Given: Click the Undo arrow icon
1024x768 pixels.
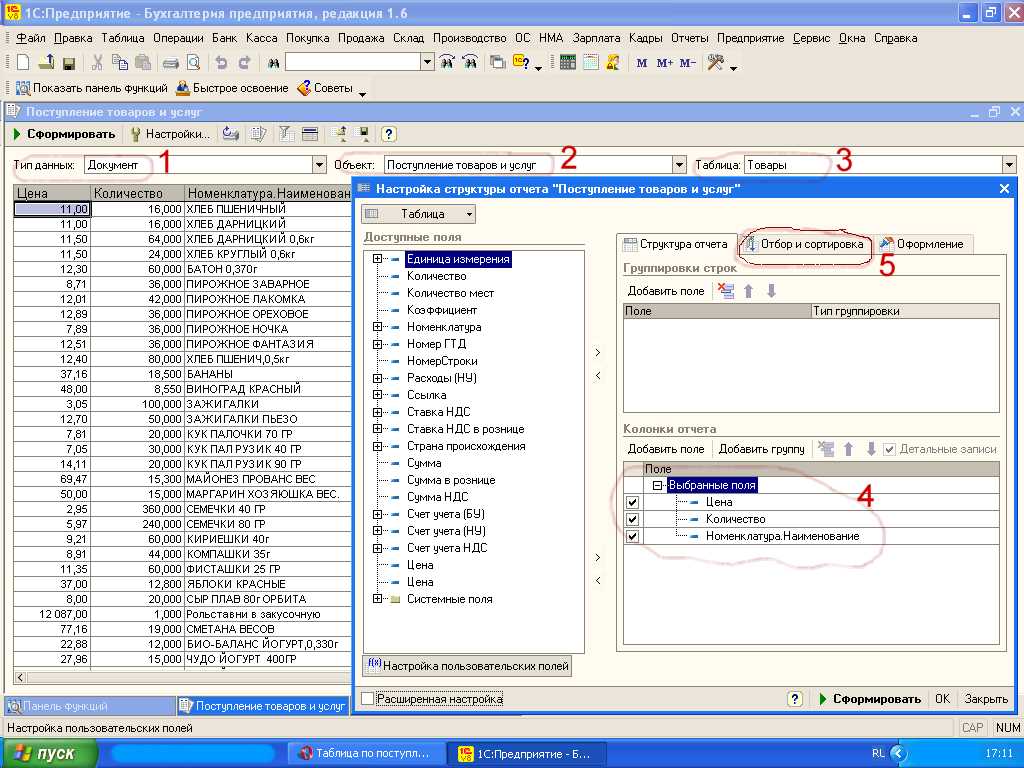Looking at the screenshot, I should click(221, 63).
